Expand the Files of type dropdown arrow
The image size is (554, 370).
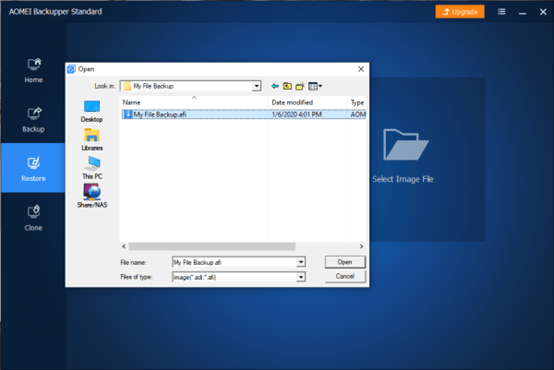(301, 277)
